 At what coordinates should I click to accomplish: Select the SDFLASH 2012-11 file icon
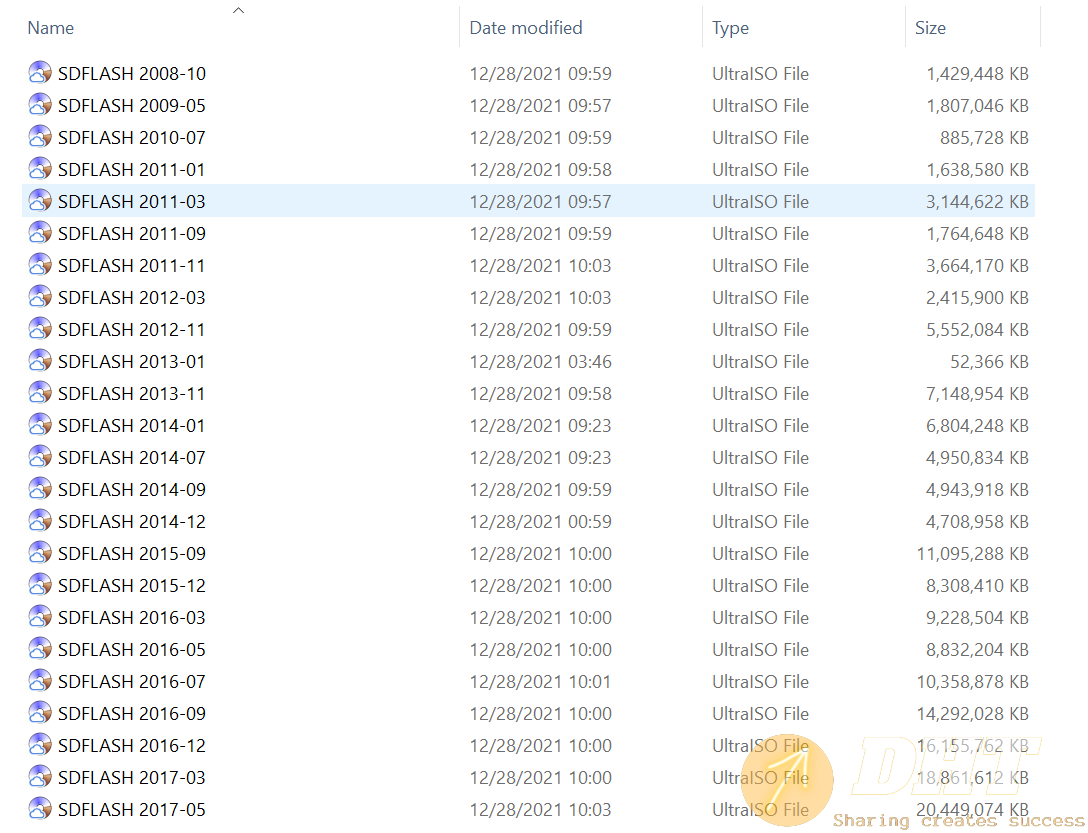40,329
